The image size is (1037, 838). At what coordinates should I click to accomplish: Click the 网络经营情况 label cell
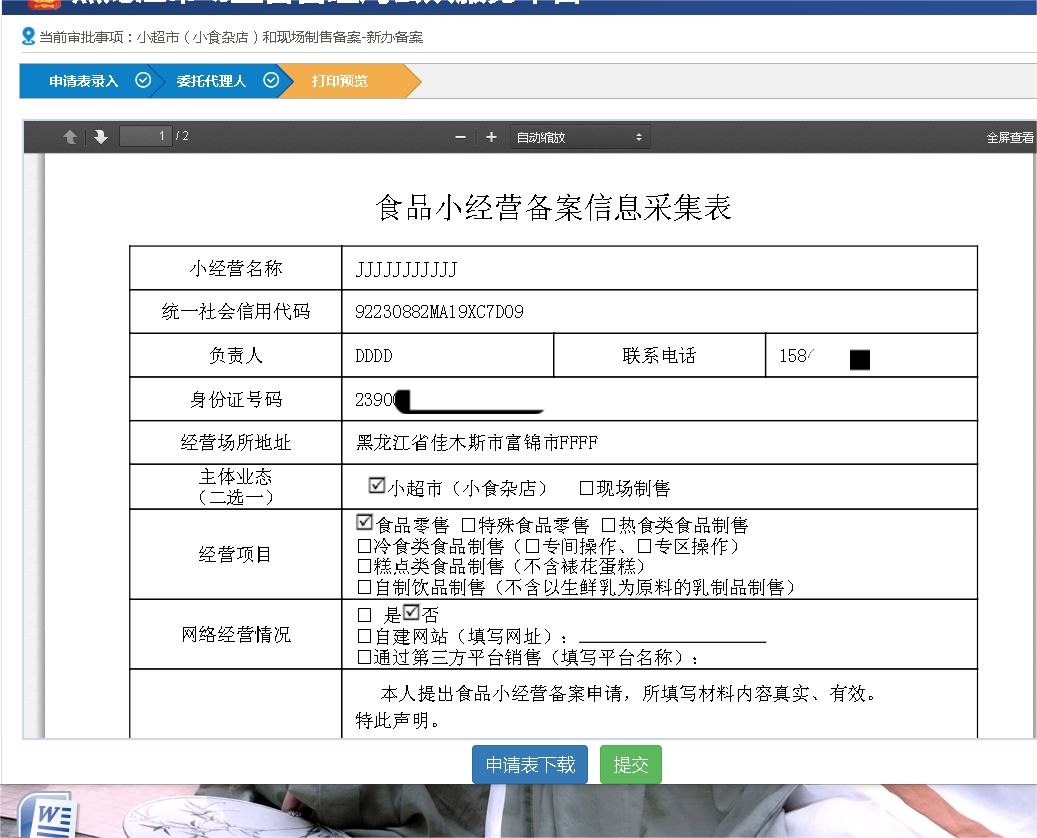pos(235,634)
